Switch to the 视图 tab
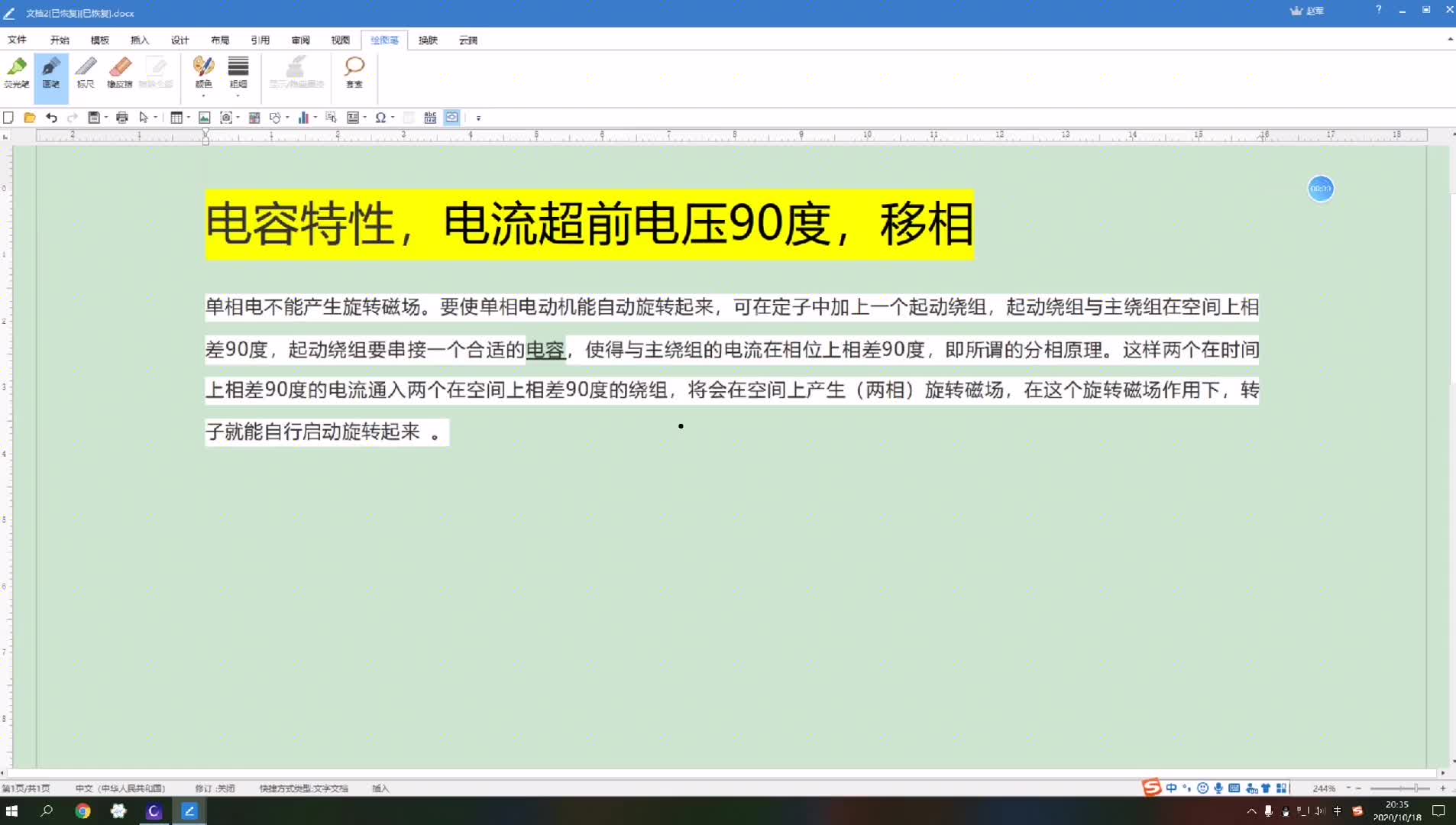 pyautogui.click(x=341, y=40)
